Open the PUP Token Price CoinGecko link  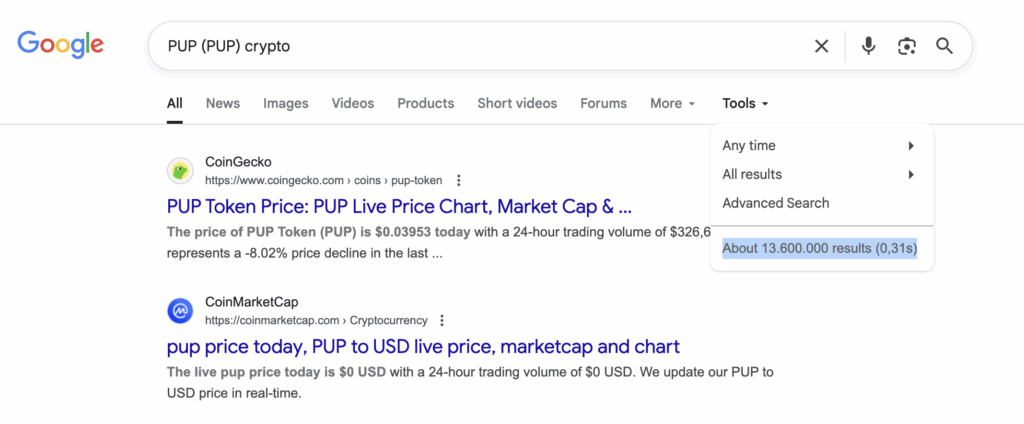pyautogui.click(x=399, y=207)
